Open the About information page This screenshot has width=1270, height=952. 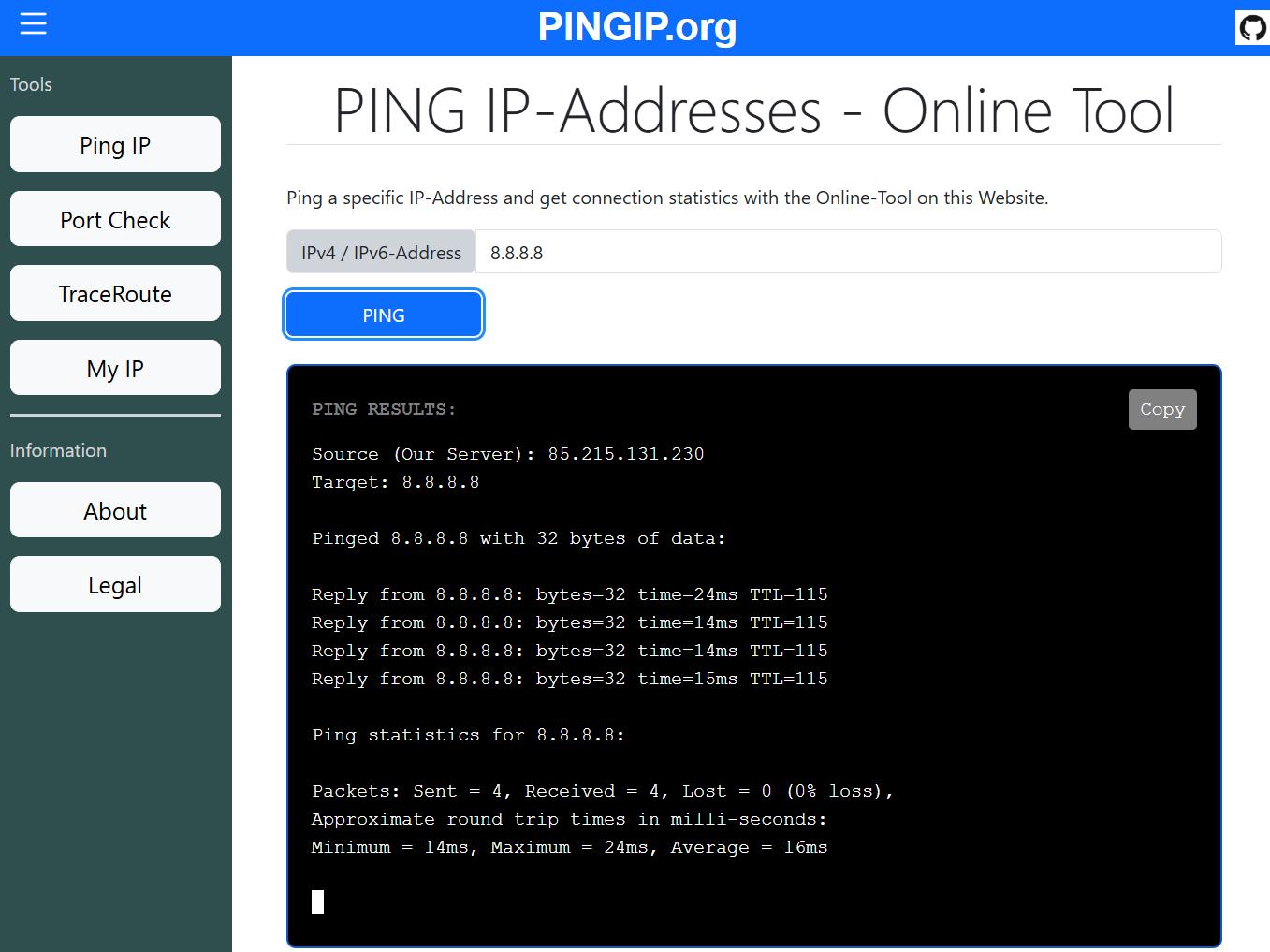coord(115,511)
